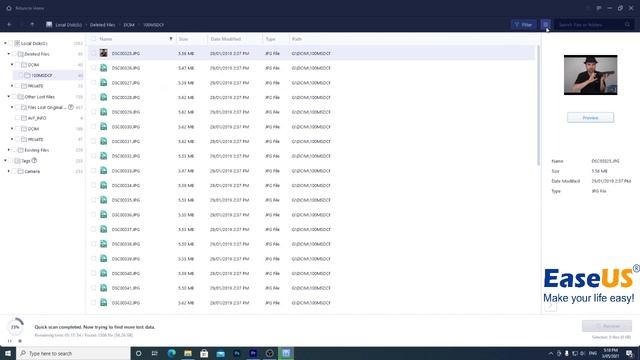Expand the Camera tag node
The width and height of the screenshot is (640, 360).
tap(9, 171)
